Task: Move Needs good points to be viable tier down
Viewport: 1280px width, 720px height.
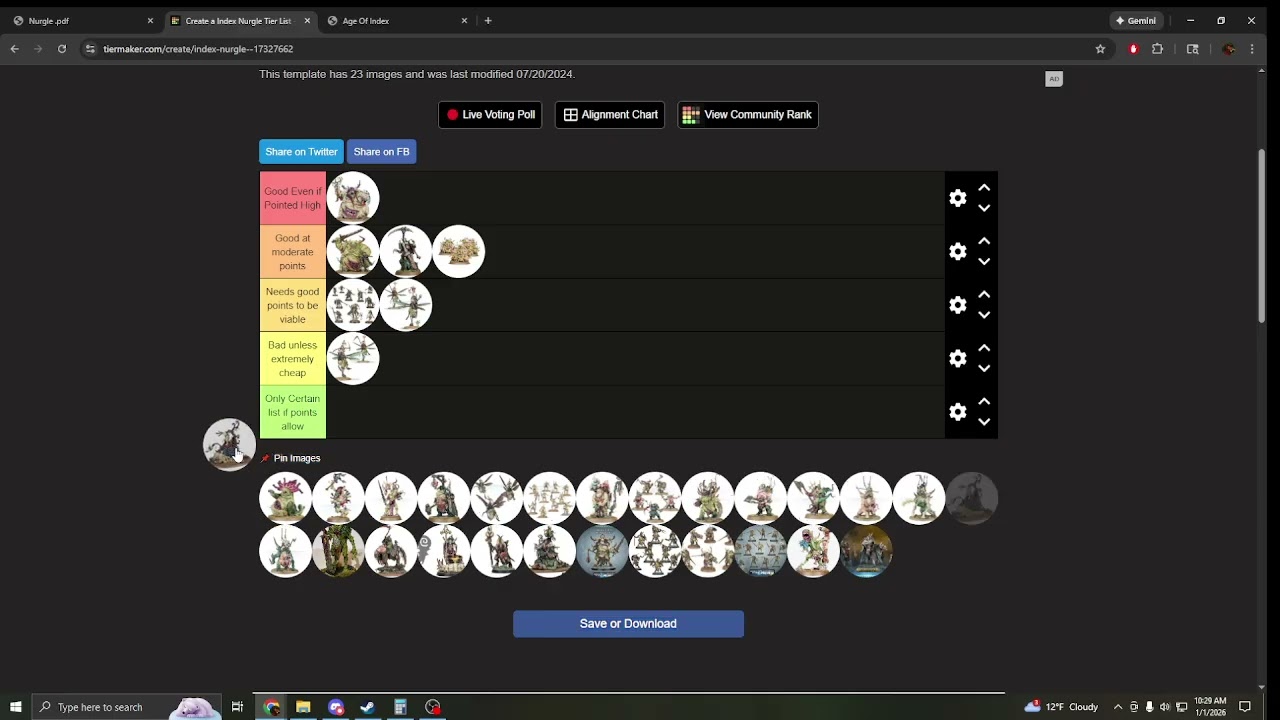Action: click(984, 315)
